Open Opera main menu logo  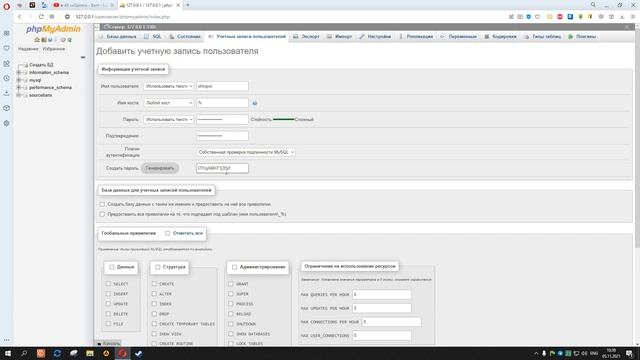click(7, 6)
